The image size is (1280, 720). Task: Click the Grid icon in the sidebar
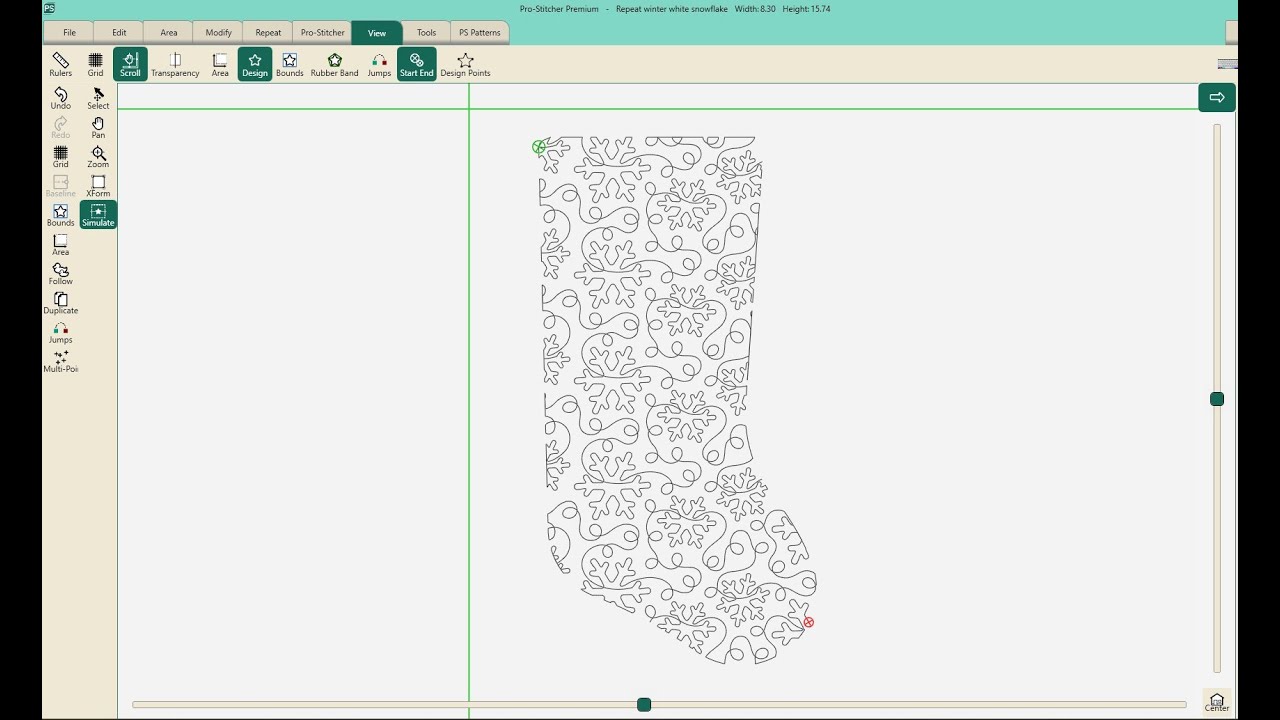pyautogui.click(x=61, y=156)
